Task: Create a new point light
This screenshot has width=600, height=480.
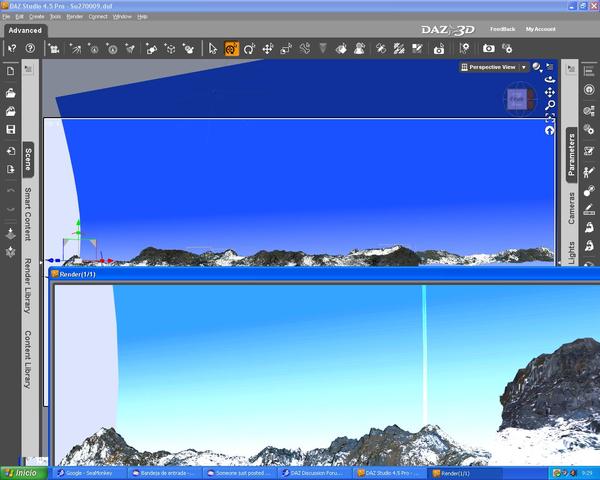Action: click(93, 49)
